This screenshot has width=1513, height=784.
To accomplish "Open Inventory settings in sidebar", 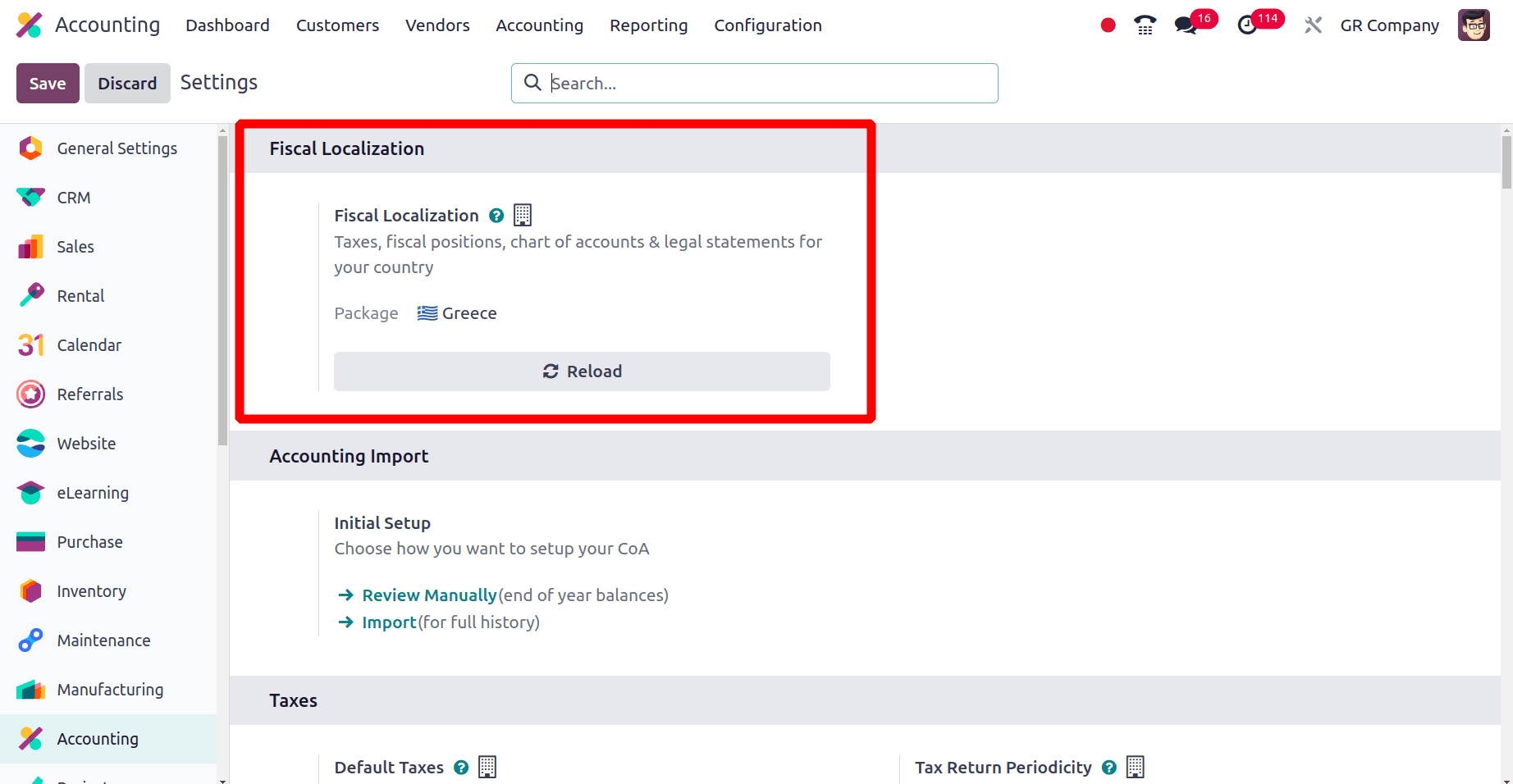I will tap(108, 591).
